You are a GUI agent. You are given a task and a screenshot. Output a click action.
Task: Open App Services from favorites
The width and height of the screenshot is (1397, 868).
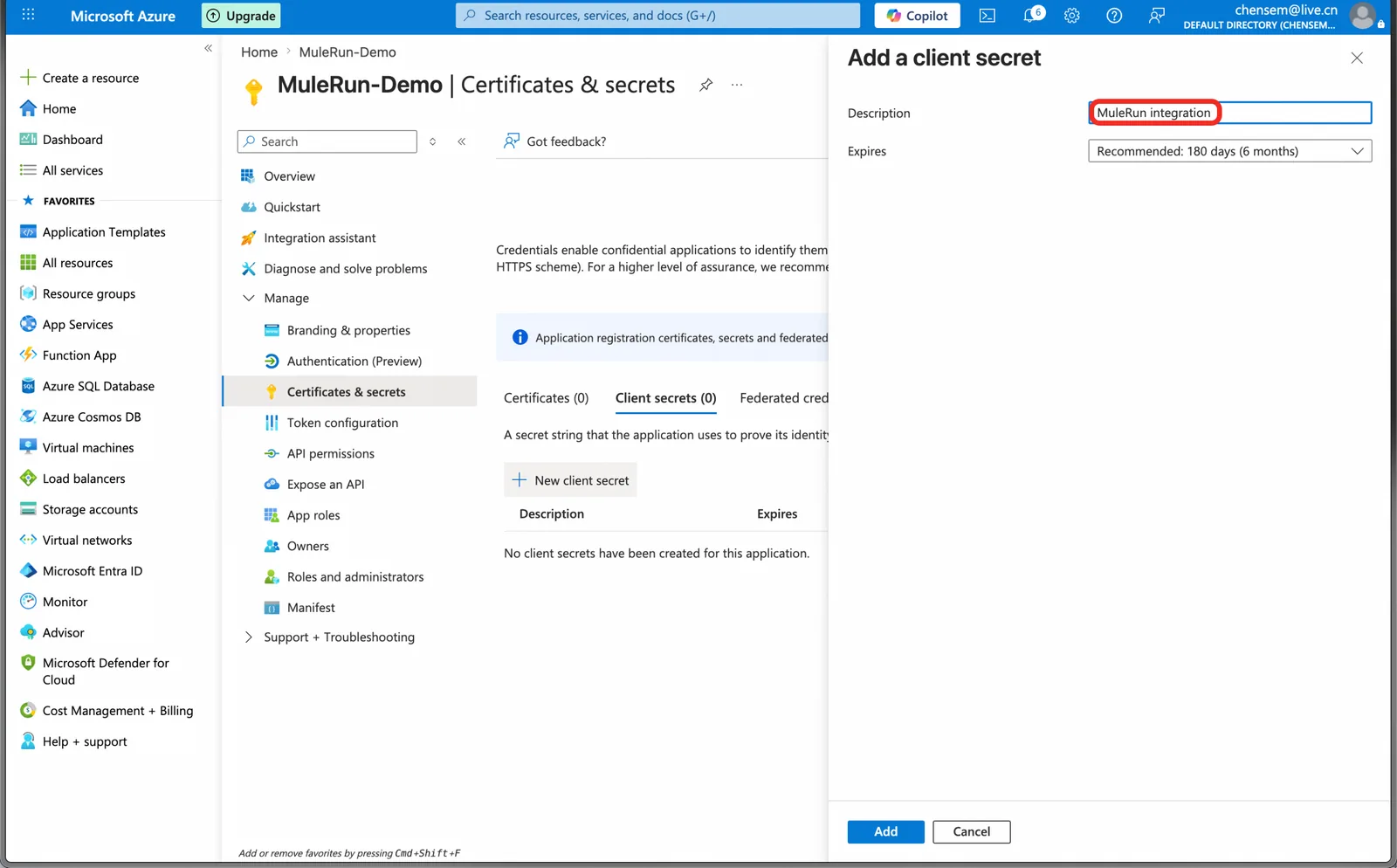point(78,325)
